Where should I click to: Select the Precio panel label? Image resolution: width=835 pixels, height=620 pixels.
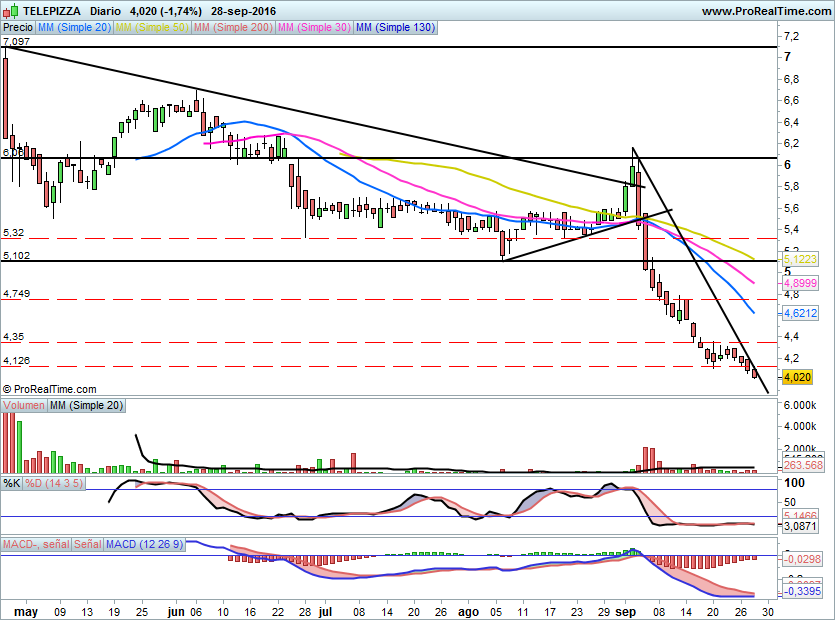point(17,28)
